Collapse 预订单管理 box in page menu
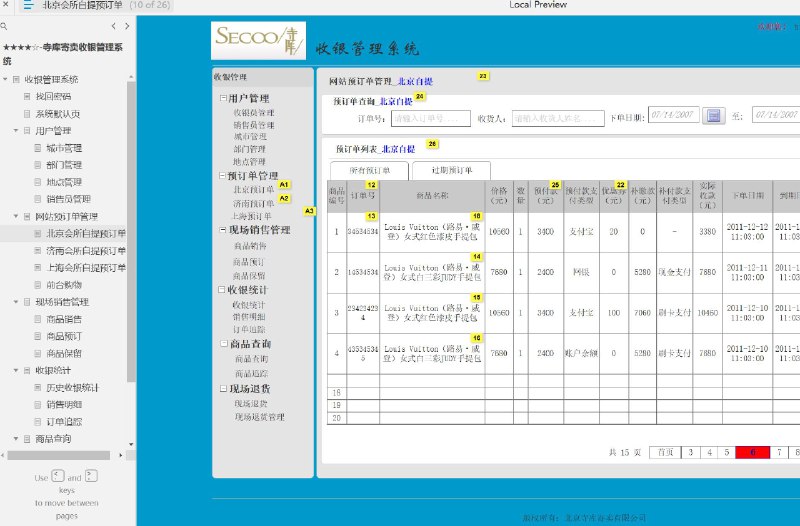Screen dimensions: 800x526 coord(222,176)
